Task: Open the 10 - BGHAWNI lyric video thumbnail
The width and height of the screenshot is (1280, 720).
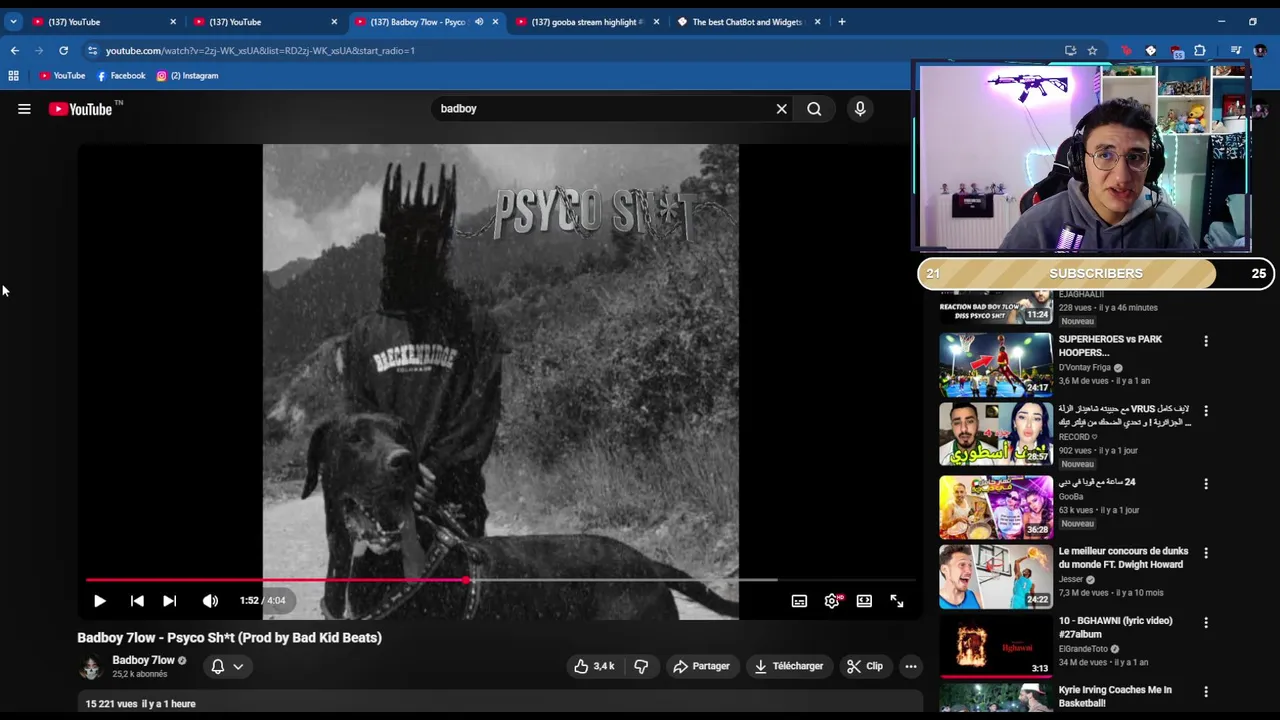Action: 996,646
